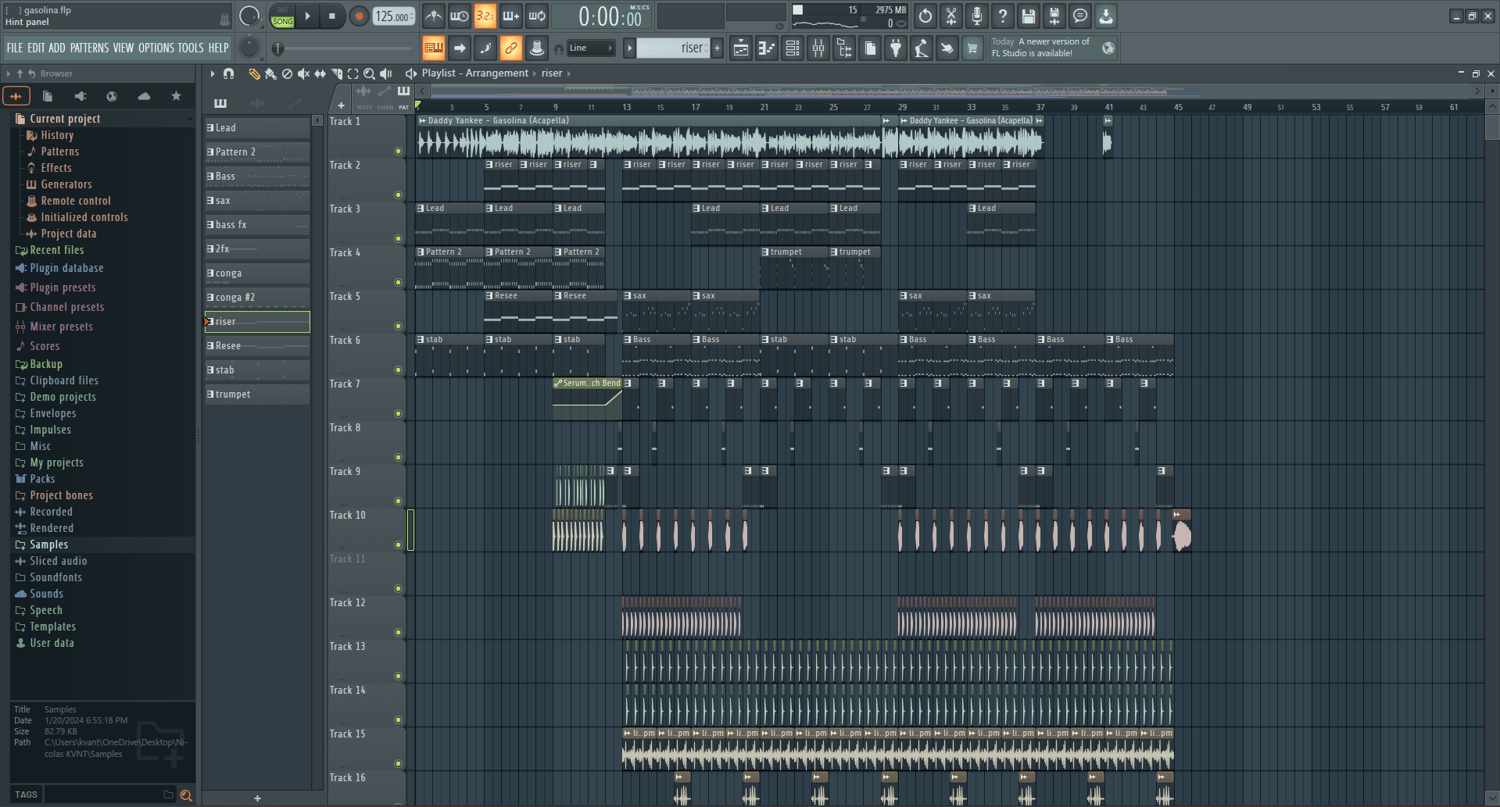
Task: Click the render-as-audio-file icon
Action: 1054,16
